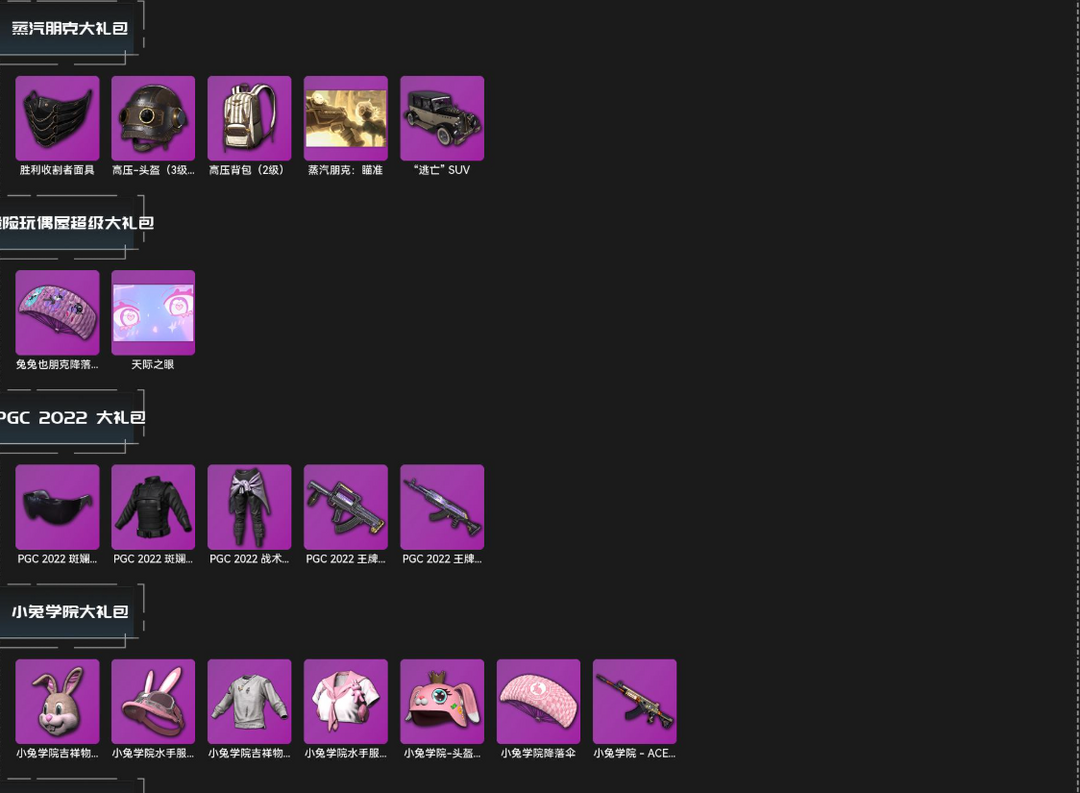
Task: Select the 小兔学院降落伞 pink parachute
Action: 539,701
